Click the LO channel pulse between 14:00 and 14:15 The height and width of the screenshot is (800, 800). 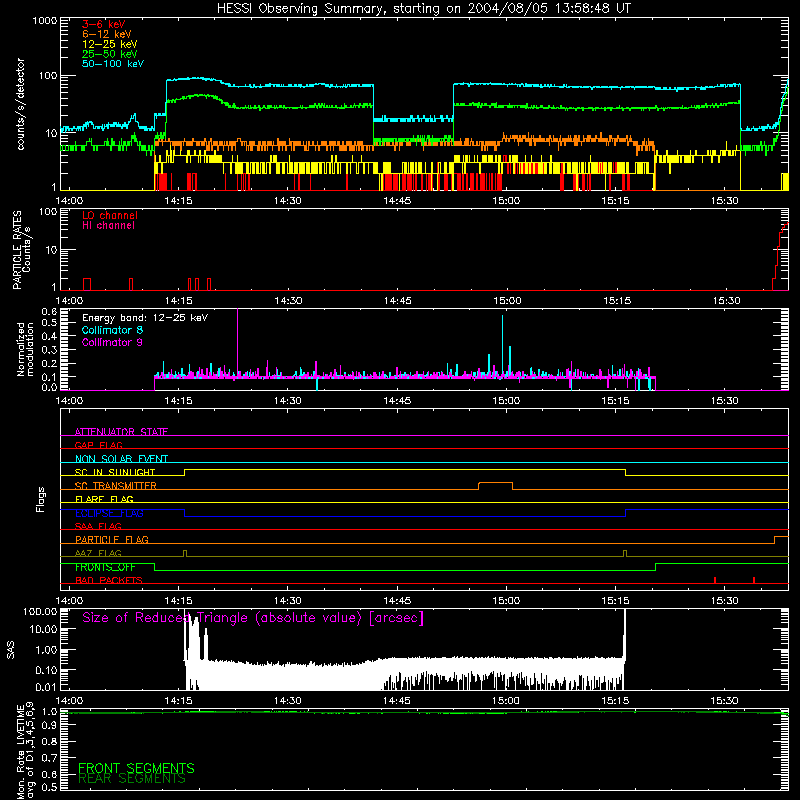pyautogui.click(x=131, y=284)
